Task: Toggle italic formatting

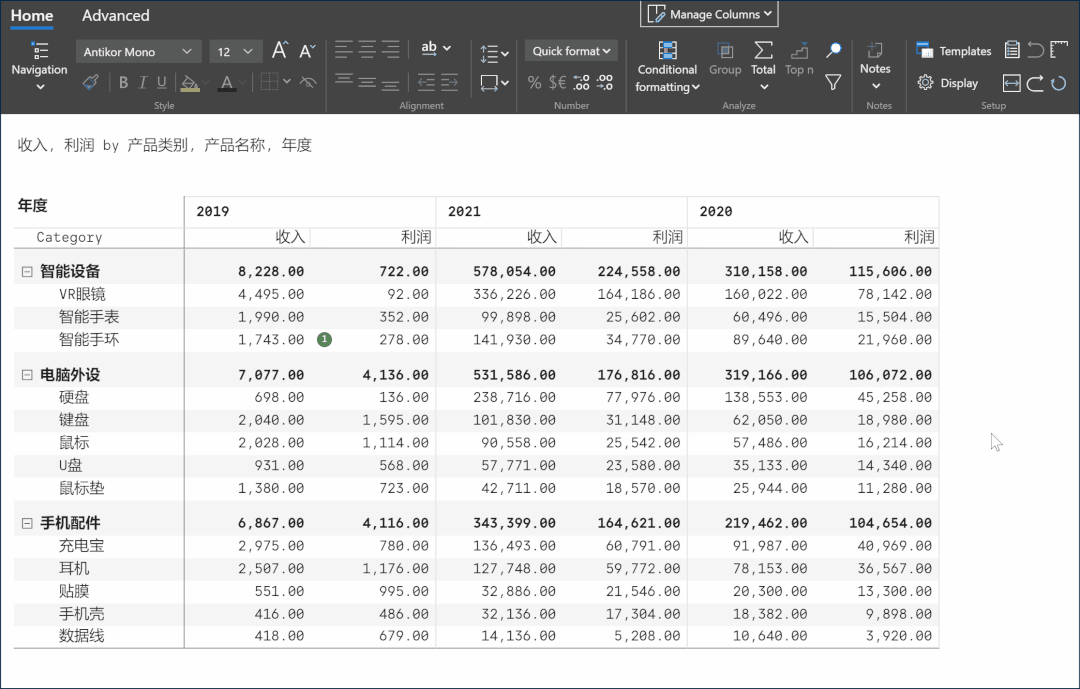Action: [x=143, y=83]
